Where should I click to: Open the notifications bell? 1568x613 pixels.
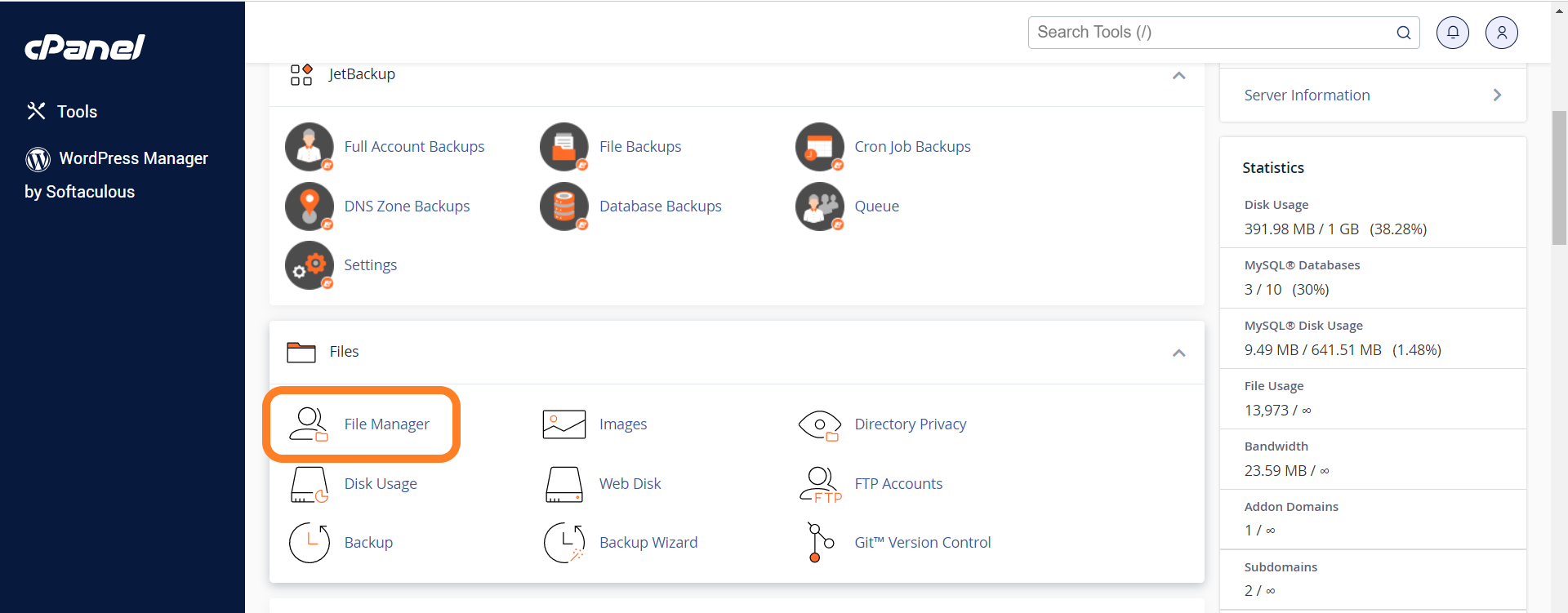[x=1453, y=33]
